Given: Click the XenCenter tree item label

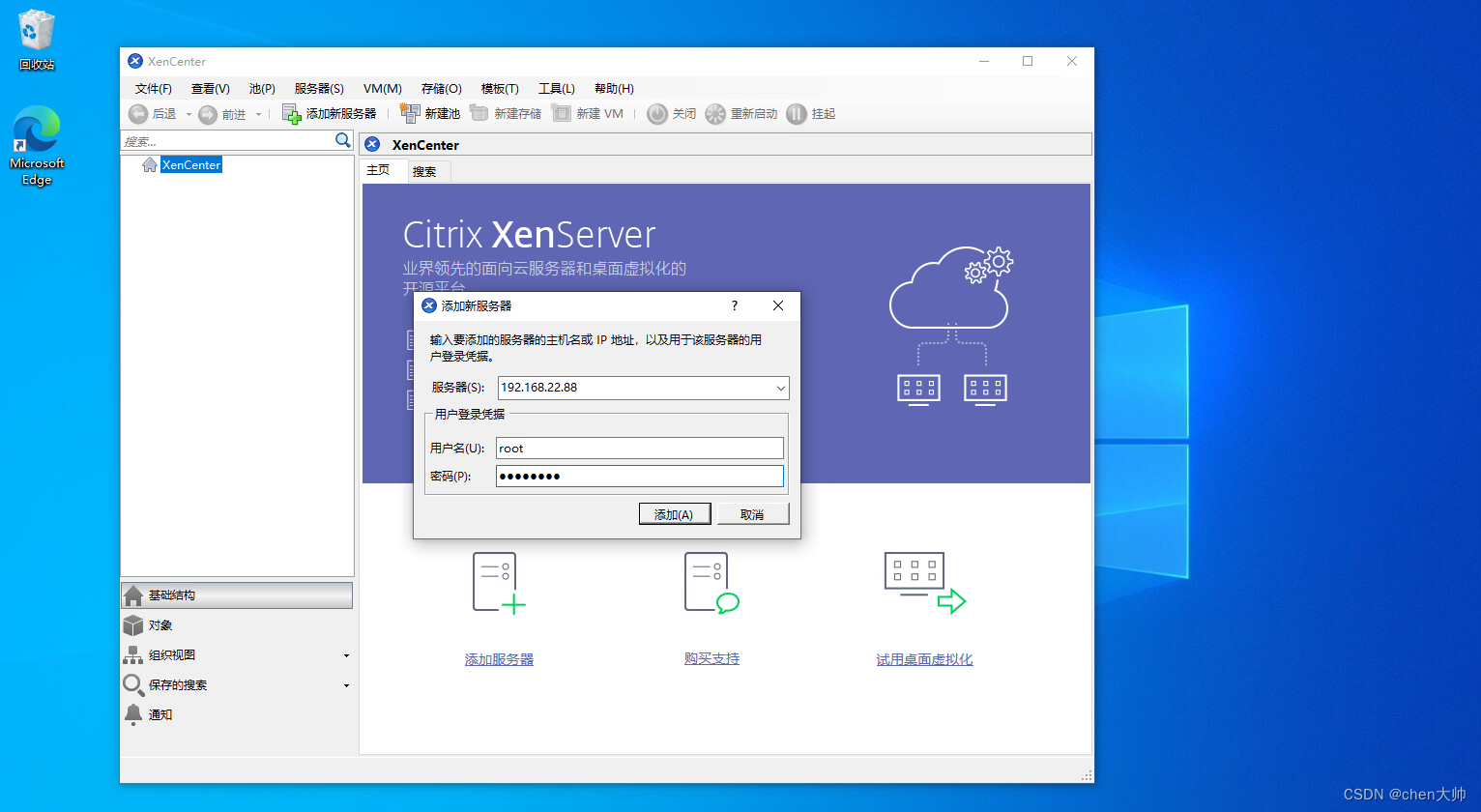Looking at the screenshot, I should 191,165.
